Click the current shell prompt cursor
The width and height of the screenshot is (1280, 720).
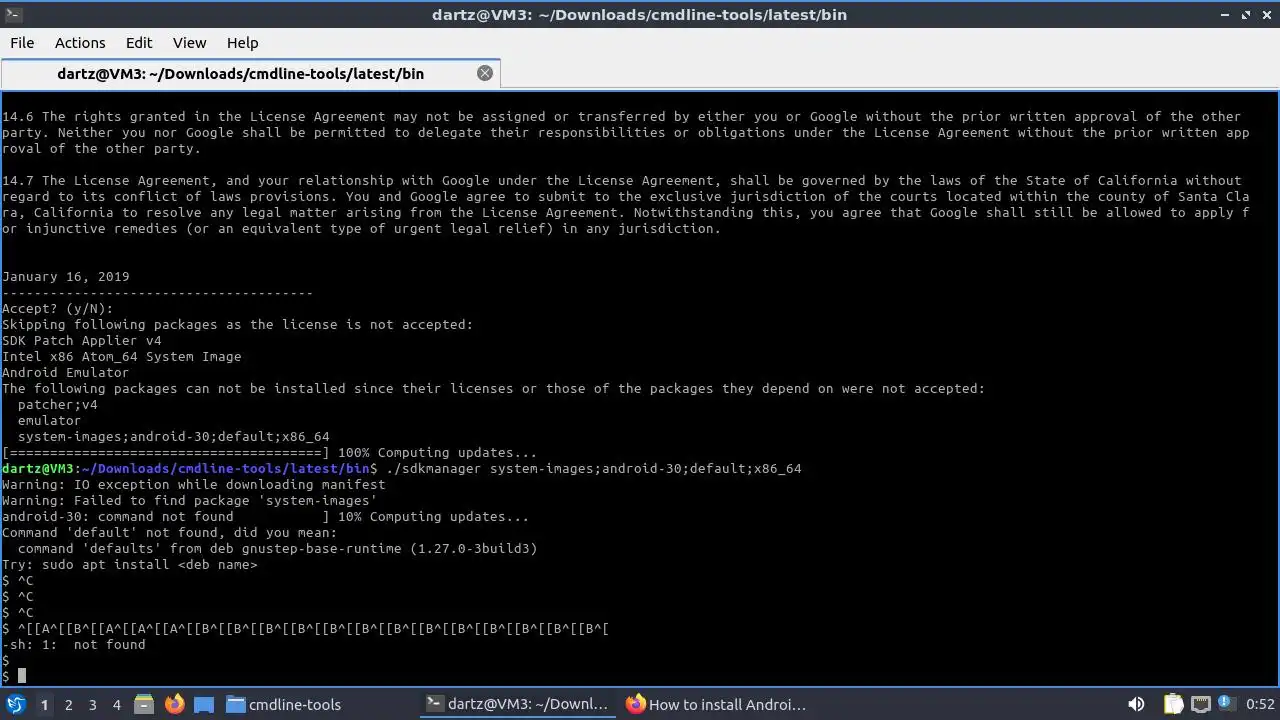click(22, 676)
